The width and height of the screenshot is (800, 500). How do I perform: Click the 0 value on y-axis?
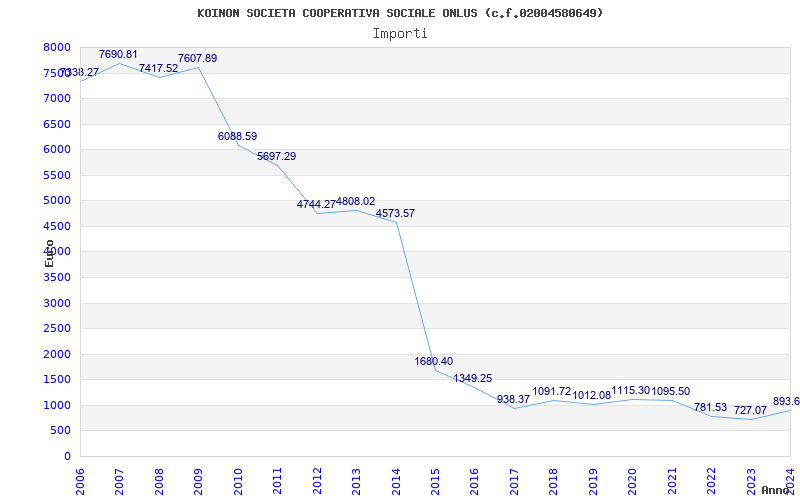click(x=67, y=457)
